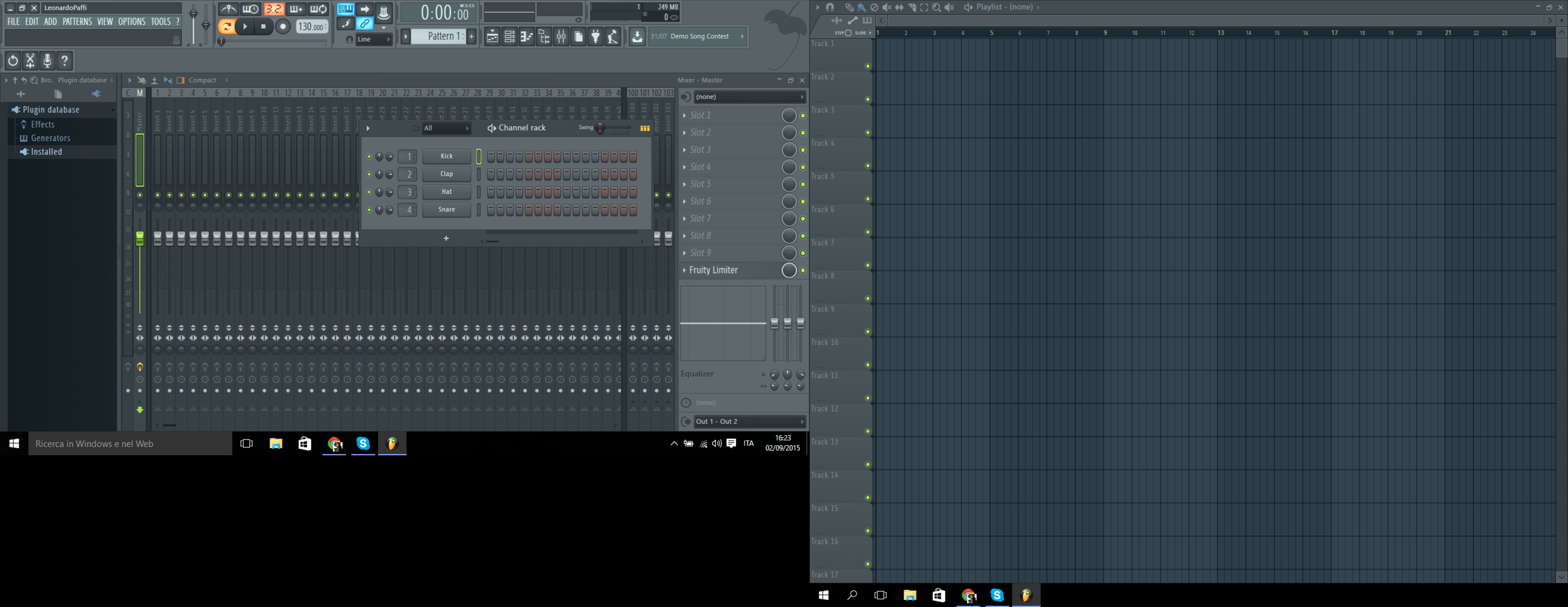1568x607 pixels.
Task: Open the audio editor scissors icon
Action: pos(30,60)
